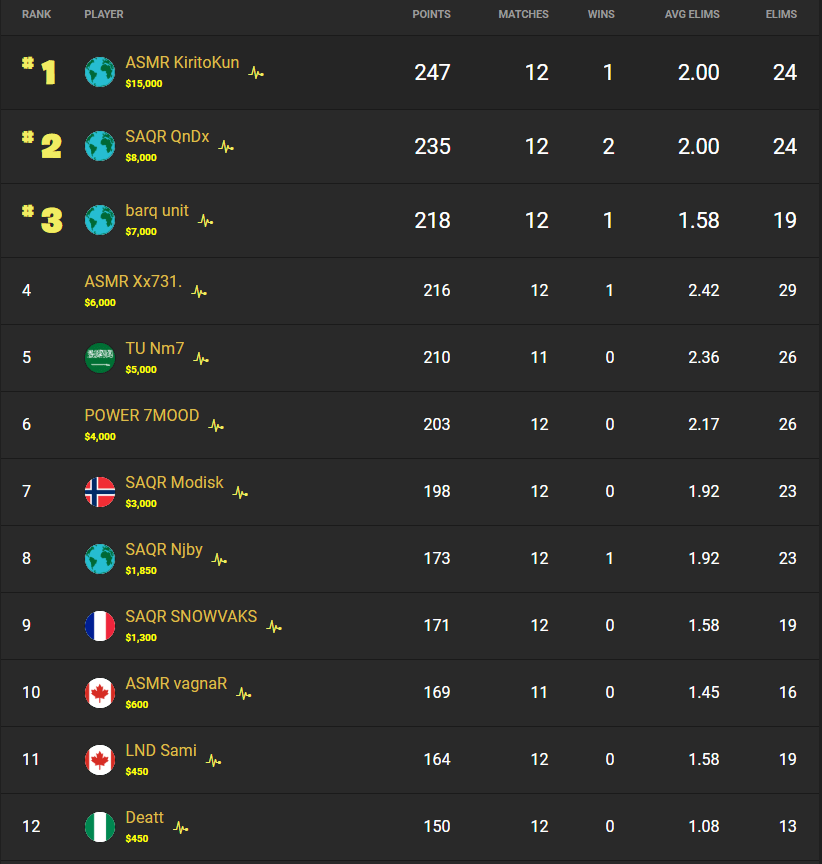Click the MATCHES column header
Screen dimensions: 822x864
[523, 14]
